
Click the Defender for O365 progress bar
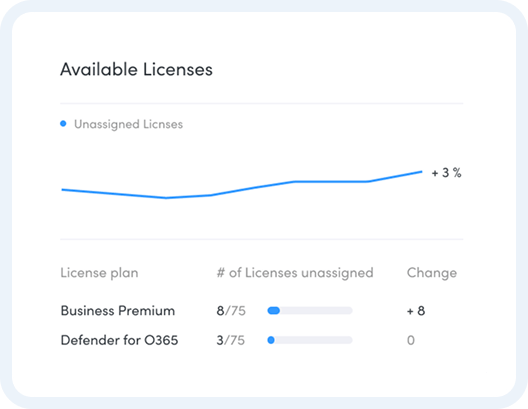(310, 340)
